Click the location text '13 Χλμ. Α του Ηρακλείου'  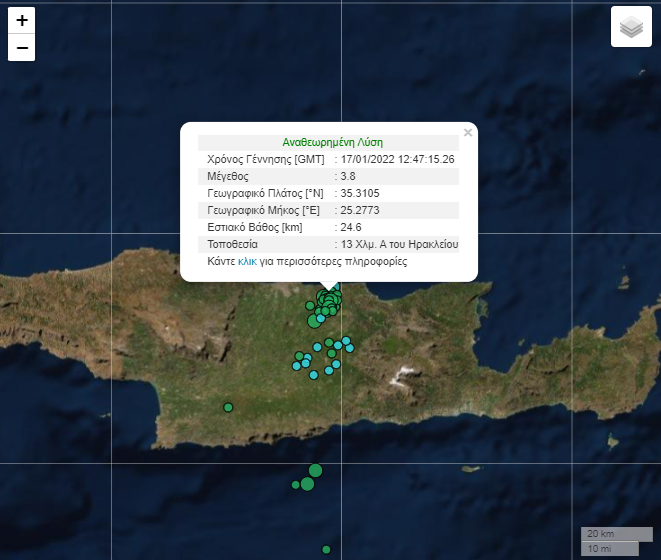coord(399,244)
